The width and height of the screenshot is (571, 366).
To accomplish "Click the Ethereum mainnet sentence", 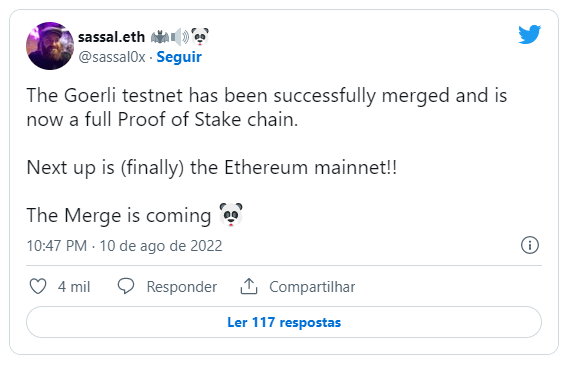I will click(212, 168).
